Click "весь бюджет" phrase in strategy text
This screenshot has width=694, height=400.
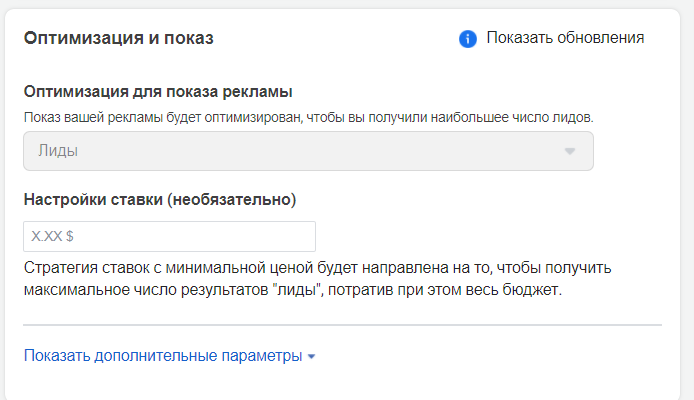[x=513, y=291]
